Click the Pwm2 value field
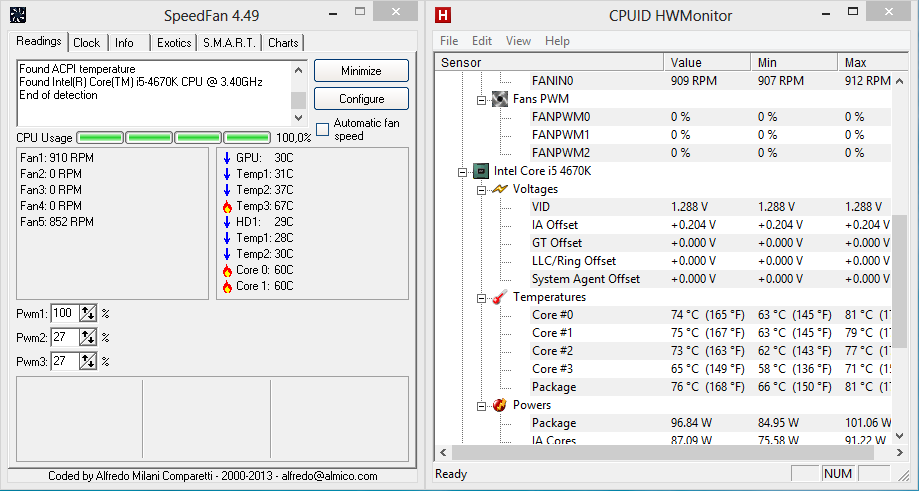The height and width of the screenshot is (491, 919). tap(65, 337)
